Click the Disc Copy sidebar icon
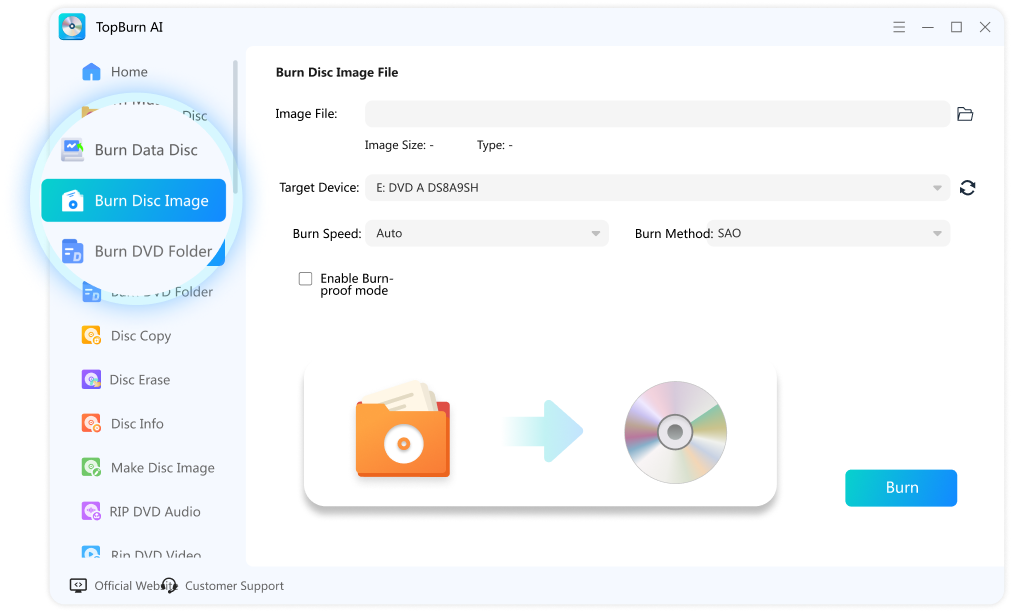The height and width of the screenshot is (611, 1011). (91, 336)
